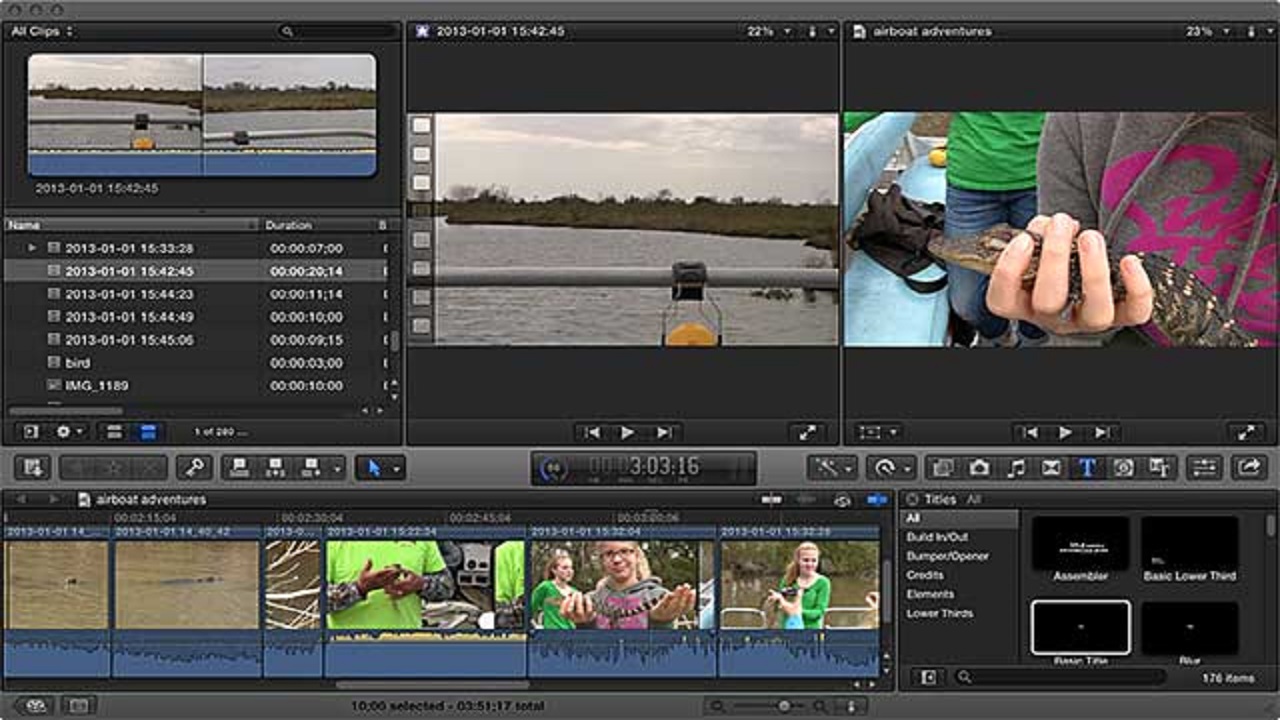Open the magic wand enhancements menu
This screenshot has width=1280, height=720.
click(x=832, y=467)
